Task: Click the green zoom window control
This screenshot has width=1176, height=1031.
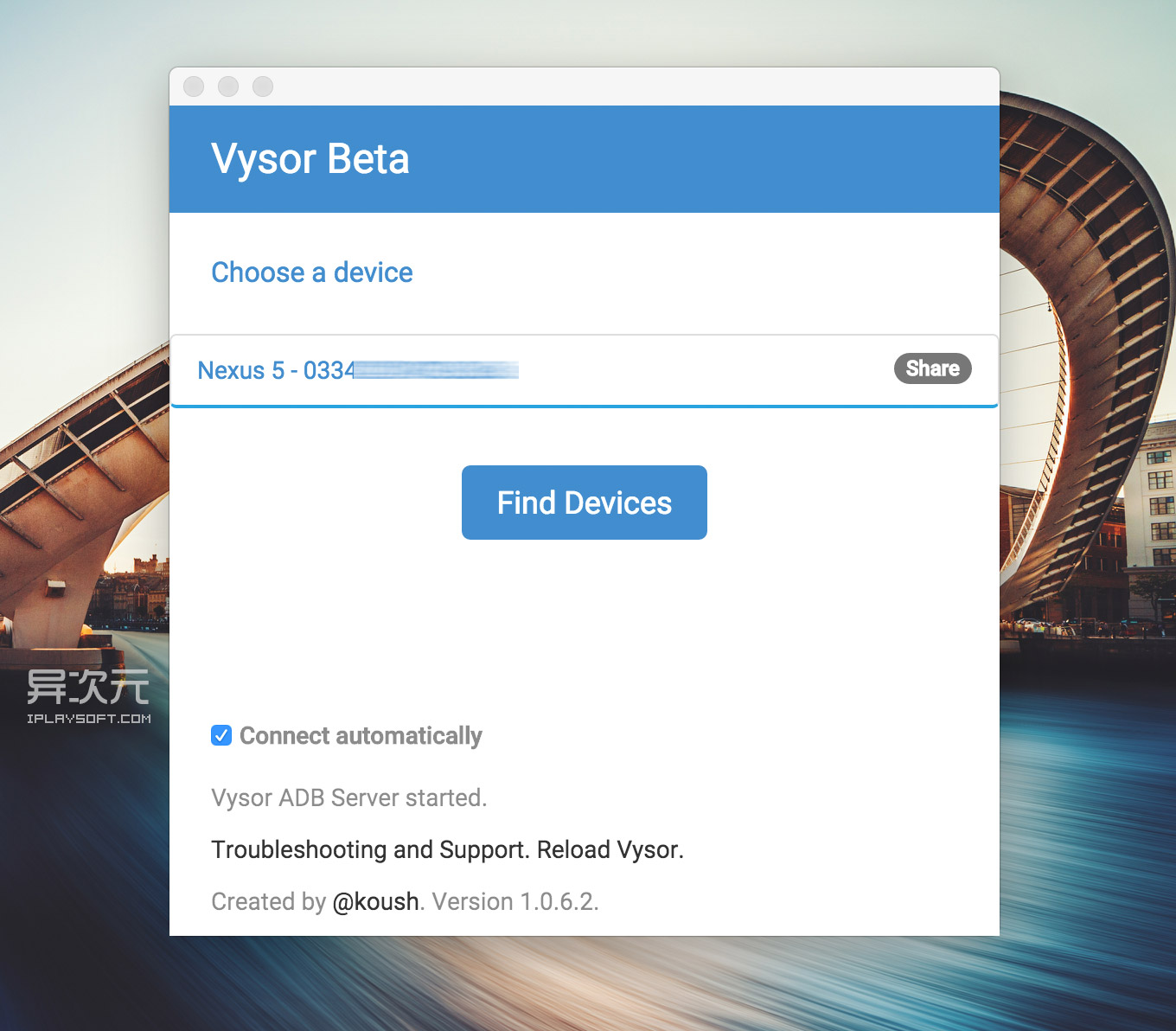Action: [x=262, y=86]
